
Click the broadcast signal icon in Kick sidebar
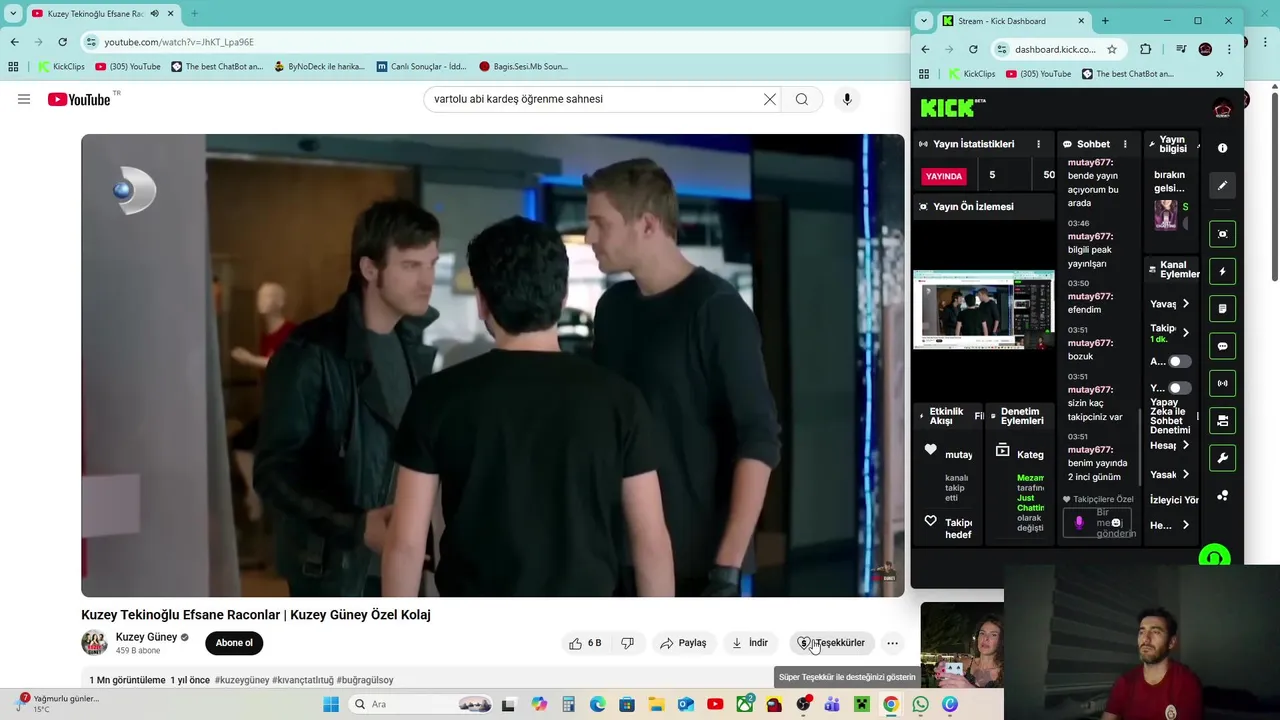(x=1222, y=383)
